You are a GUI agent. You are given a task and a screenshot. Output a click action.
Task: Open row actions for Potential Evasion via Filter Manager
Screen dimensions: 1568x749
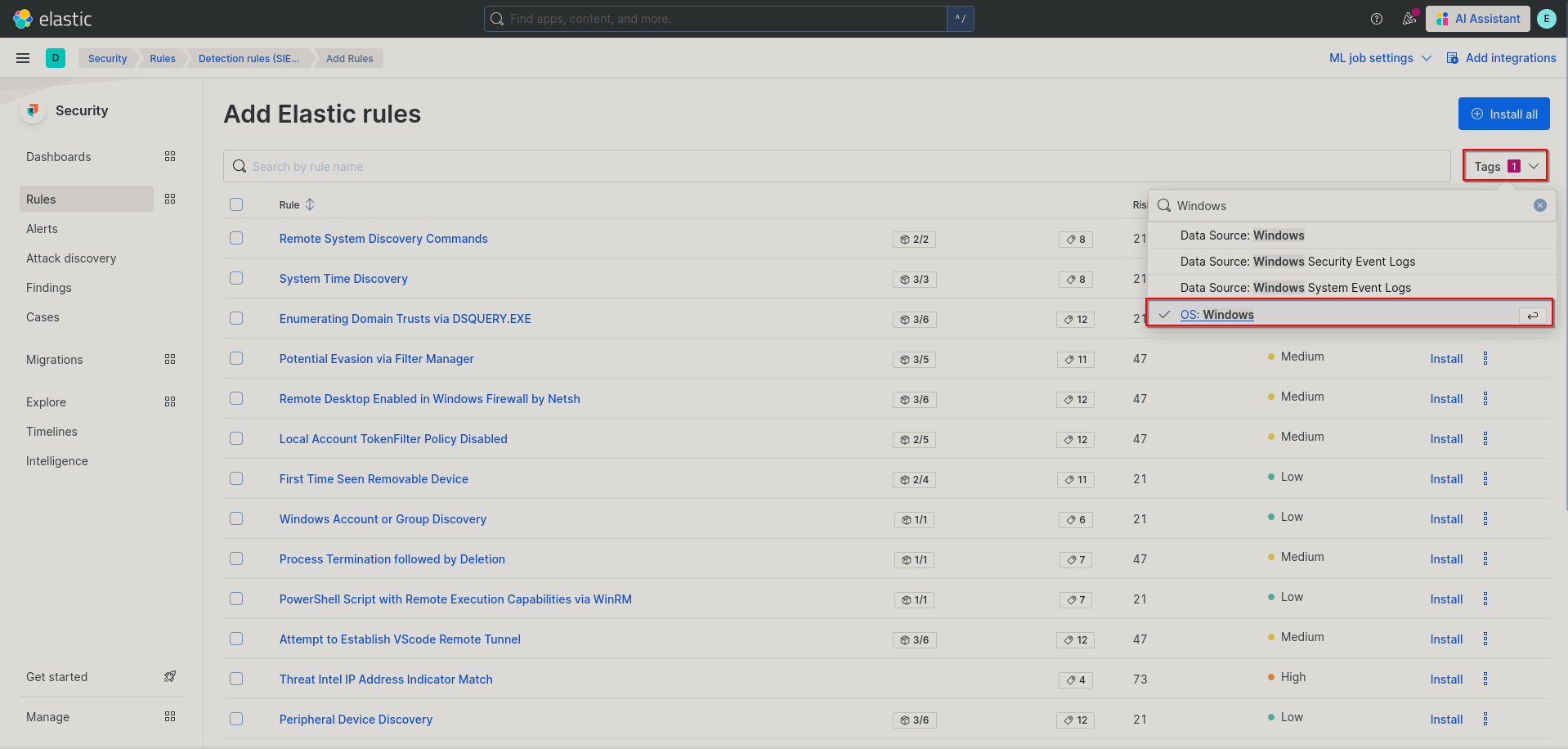pyautogui.click(x=1485, y=358)
